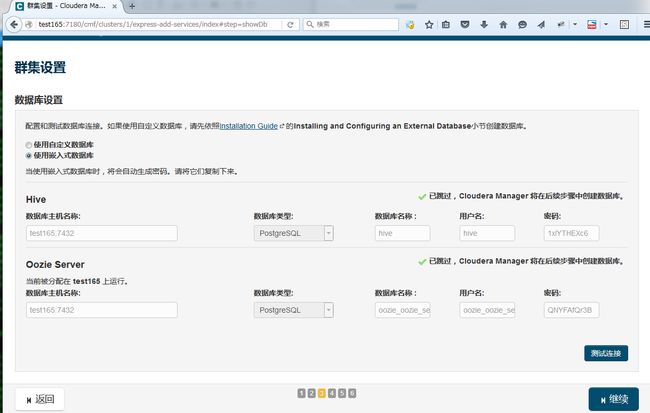Image resolution: width=650 pixels, height=413 pixels.
Task: Open the Firefox hamburger menu
Action: point(646,24)
